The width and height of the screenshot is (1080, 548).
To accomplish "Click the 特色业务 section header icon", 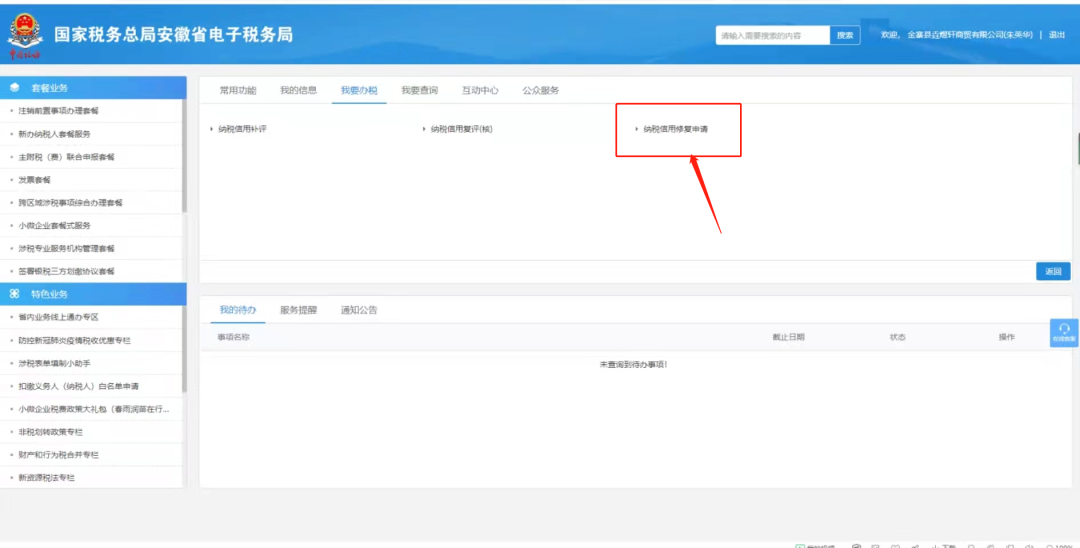I will coord(14,294).
